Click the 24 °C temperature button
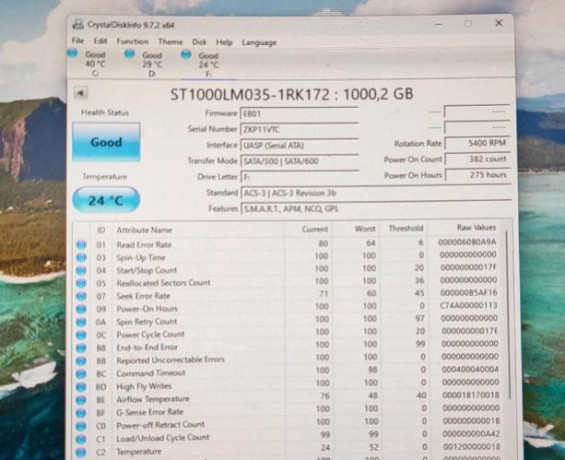This screenshot has height=460, width=565. (x=106, y=200)
